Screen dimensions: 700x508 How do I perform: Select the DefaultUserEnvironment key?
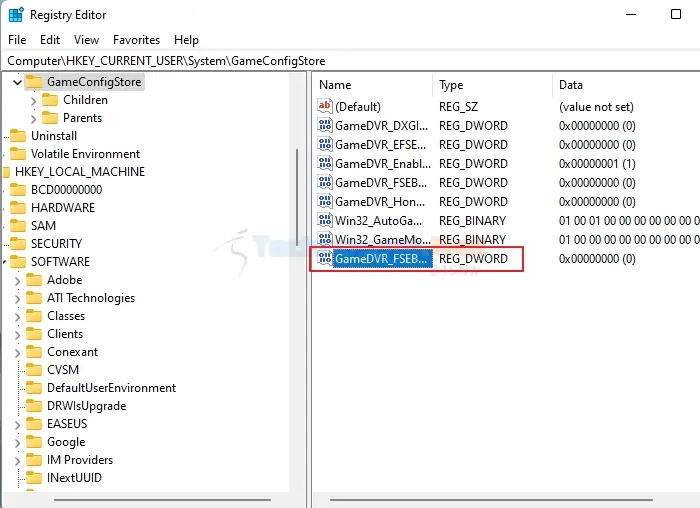click(112, 387)
